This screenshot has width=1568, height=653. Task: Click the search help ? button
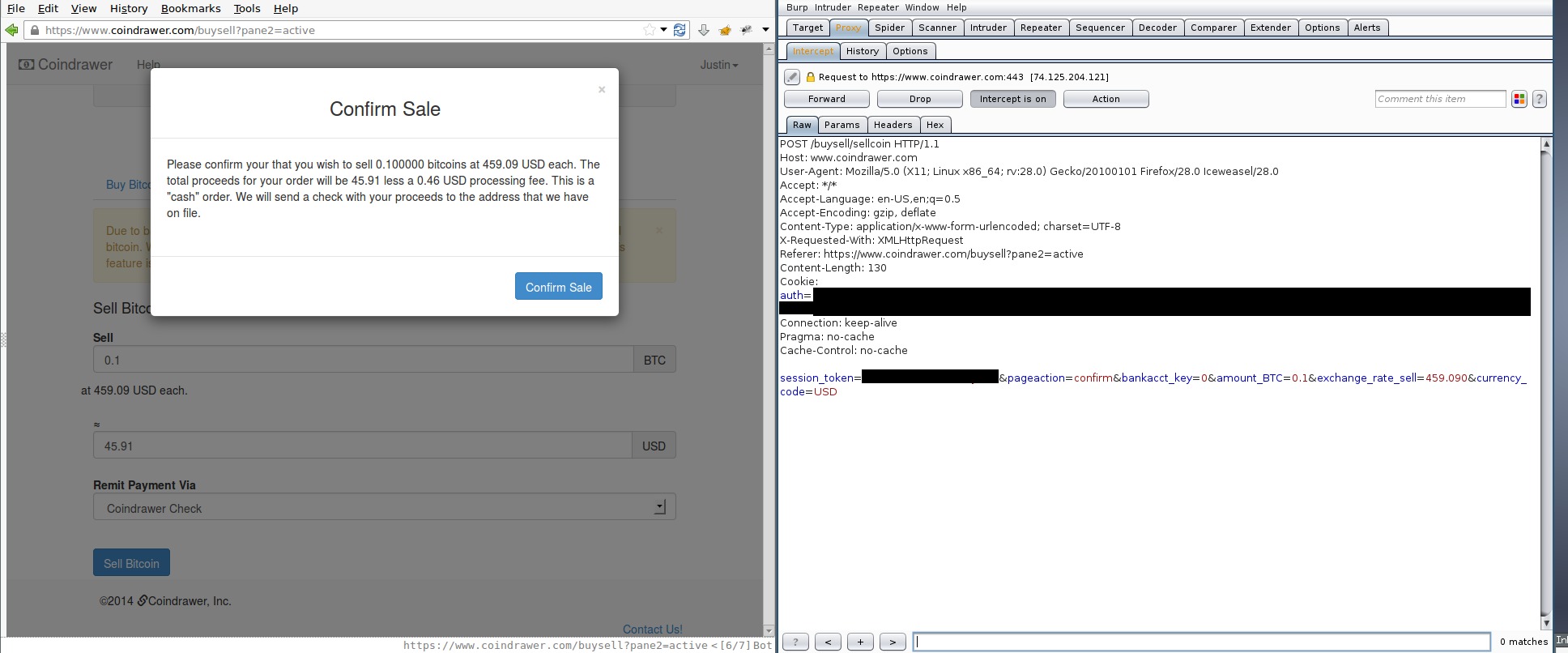795,642
